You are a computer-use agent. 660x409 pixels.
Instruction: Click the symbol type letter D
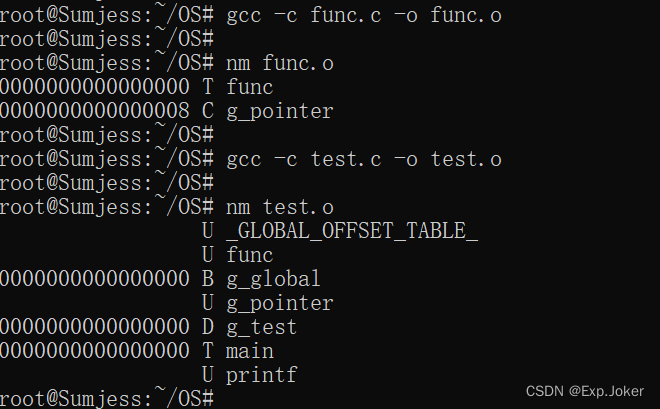[207, 327]
